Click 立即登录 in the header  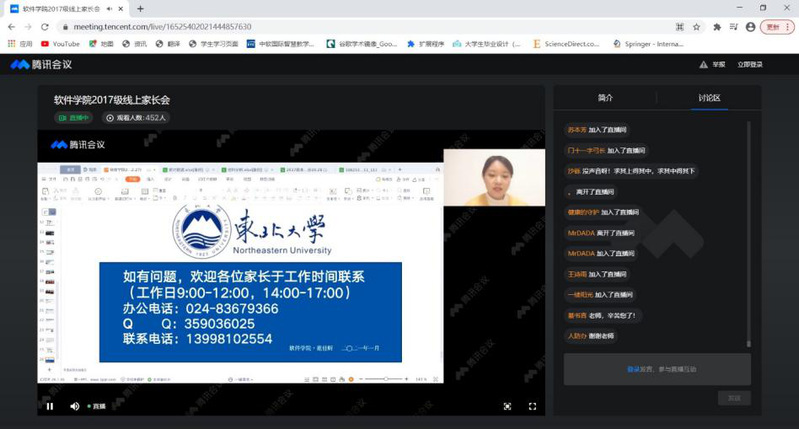pyautogui.click(x=750, y=65)
